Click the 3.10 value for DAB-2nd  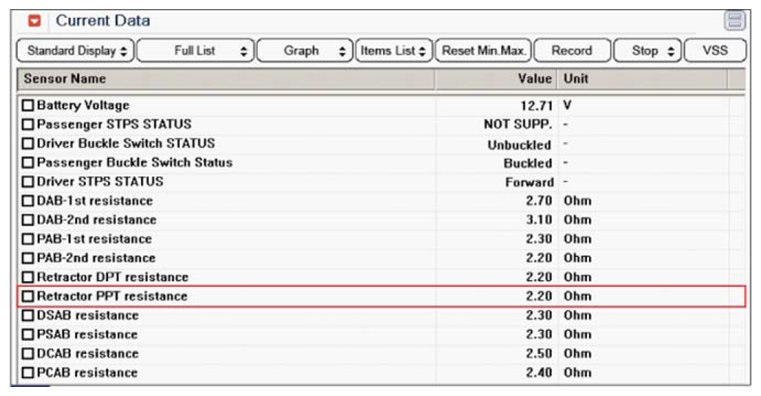[539, 220]
